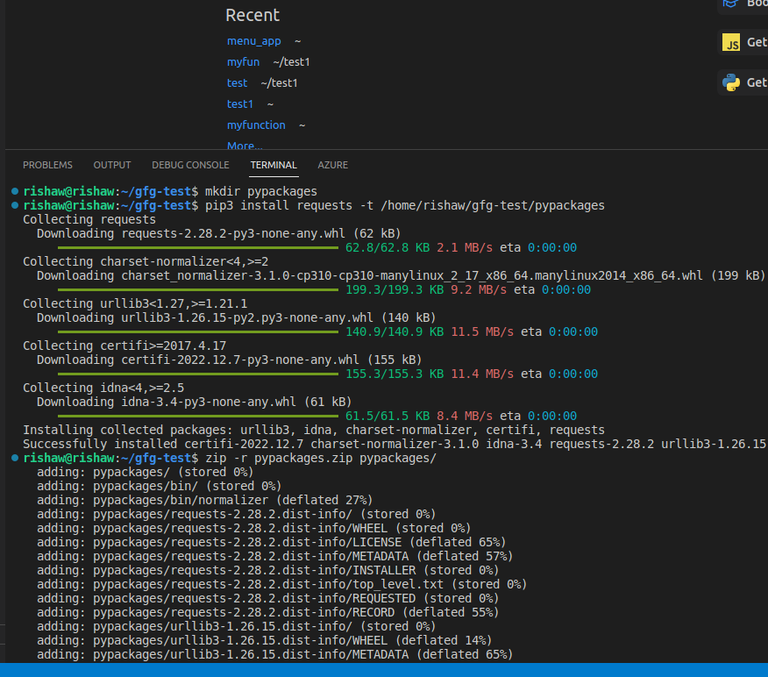The image size is (768, 677).
Task: Open recent folder 'test' located in ~/test1
Action: [x=237, y=83]
